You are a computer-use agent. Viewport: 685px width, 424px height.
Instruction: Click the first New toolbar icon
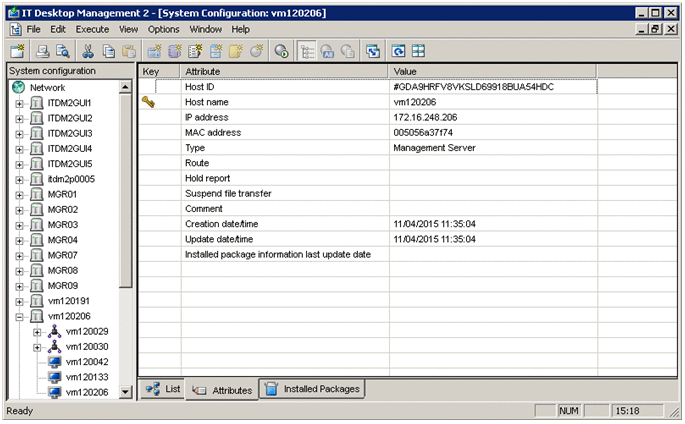click(x=17, y=50)
